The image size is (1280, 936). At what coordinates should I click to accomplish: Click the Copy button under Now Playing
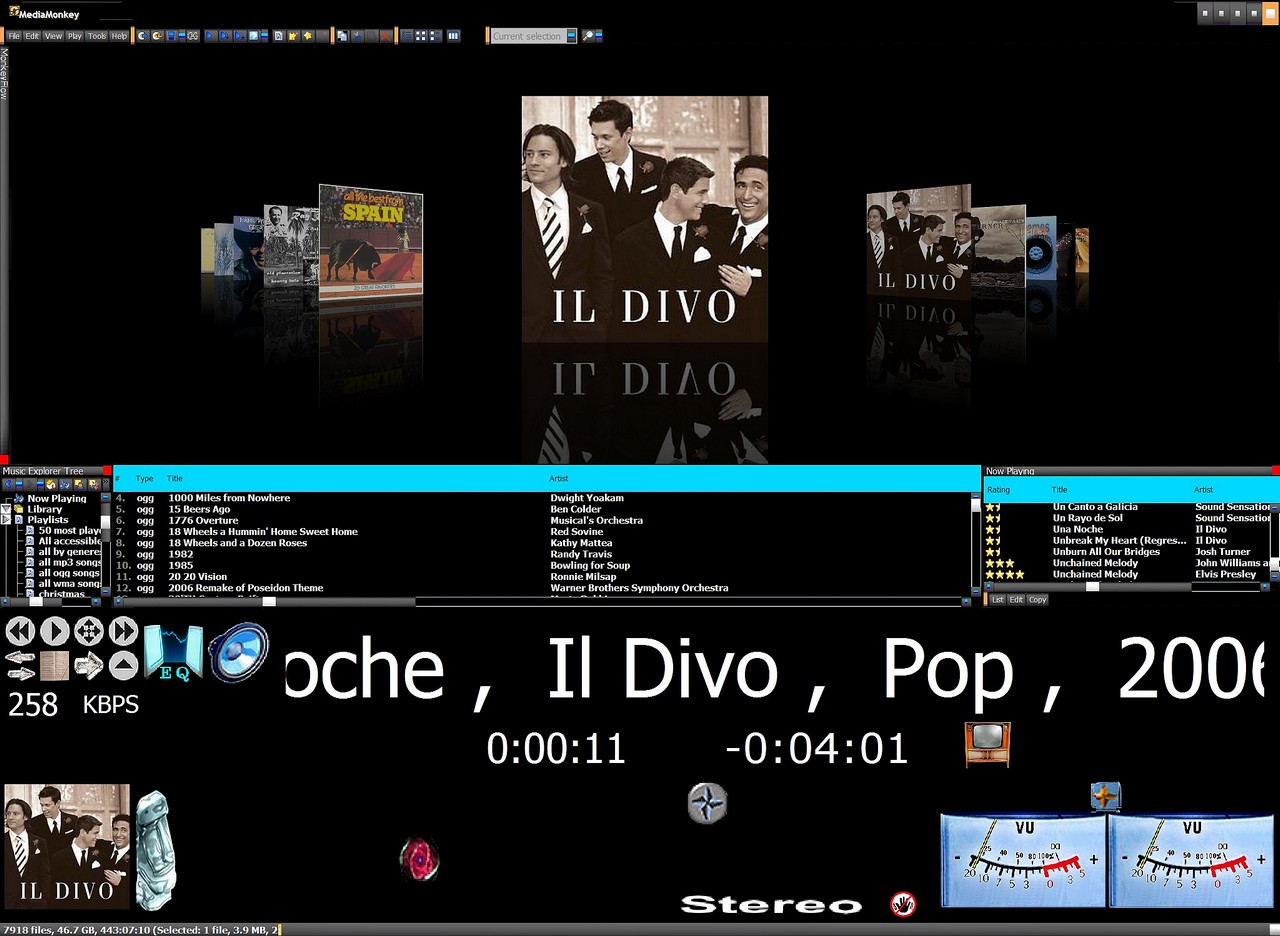click(1038, 600)
